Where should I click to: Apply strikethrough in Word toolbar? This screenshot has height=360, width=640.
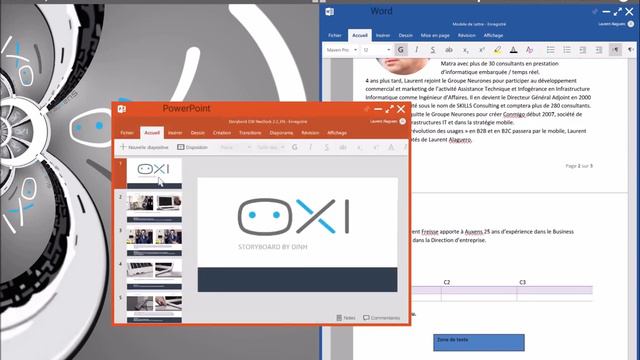click(x=449, y=50)
